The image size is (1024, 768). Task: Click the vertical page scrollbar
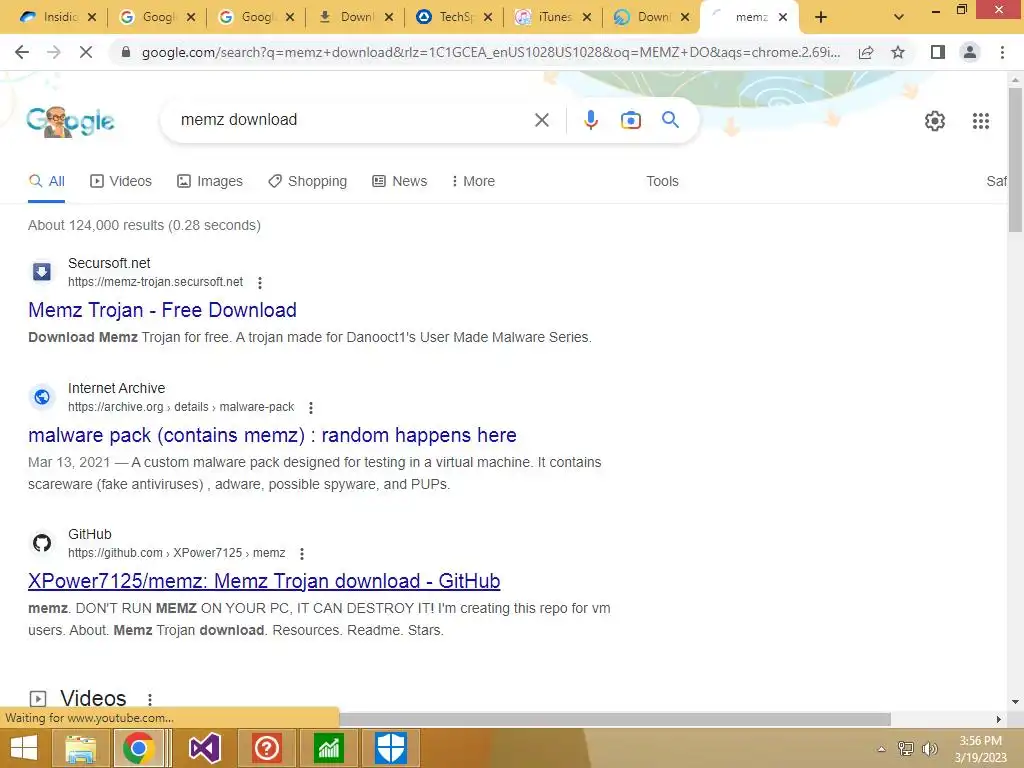pos(1015,159)
